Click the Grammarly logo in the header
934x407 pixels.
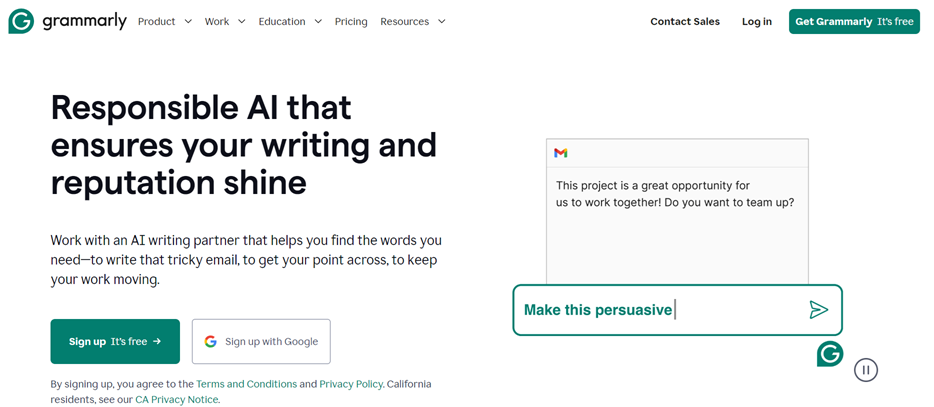point(67,21)
